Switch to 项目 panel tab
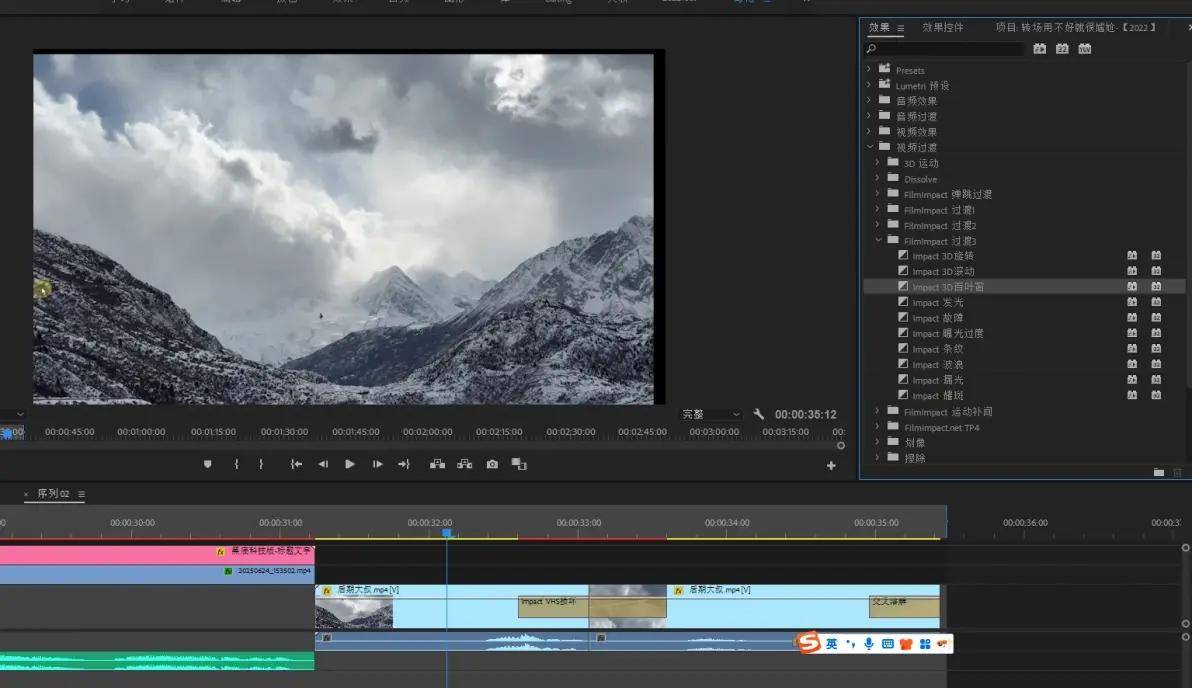1192x688 pixels. point(1076,27)
